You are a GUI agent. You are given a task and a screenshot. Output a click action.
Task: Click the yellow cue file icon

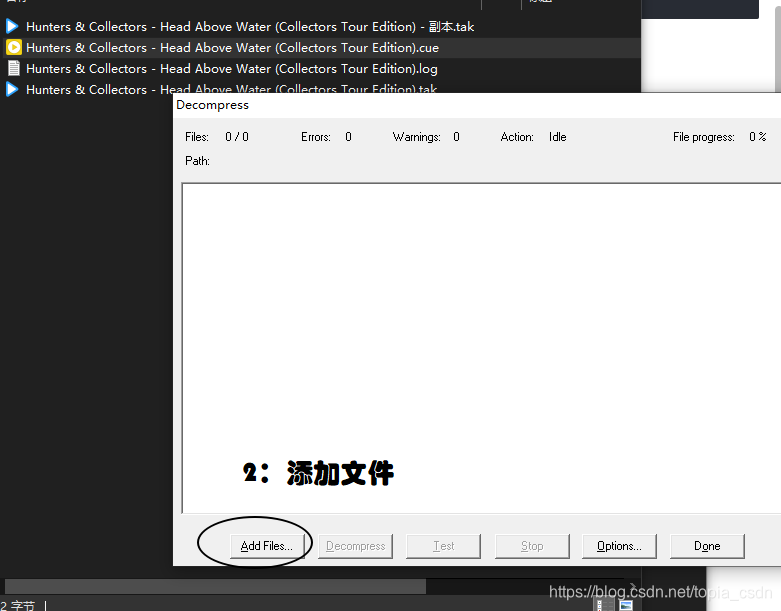click(13, 47)
